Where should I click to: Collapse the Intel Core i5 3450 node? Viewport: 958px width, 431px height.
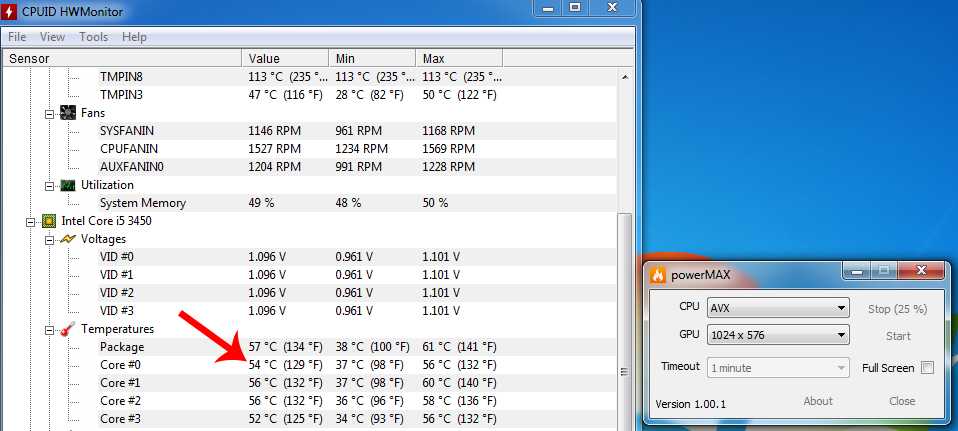[x=31, y=221]
